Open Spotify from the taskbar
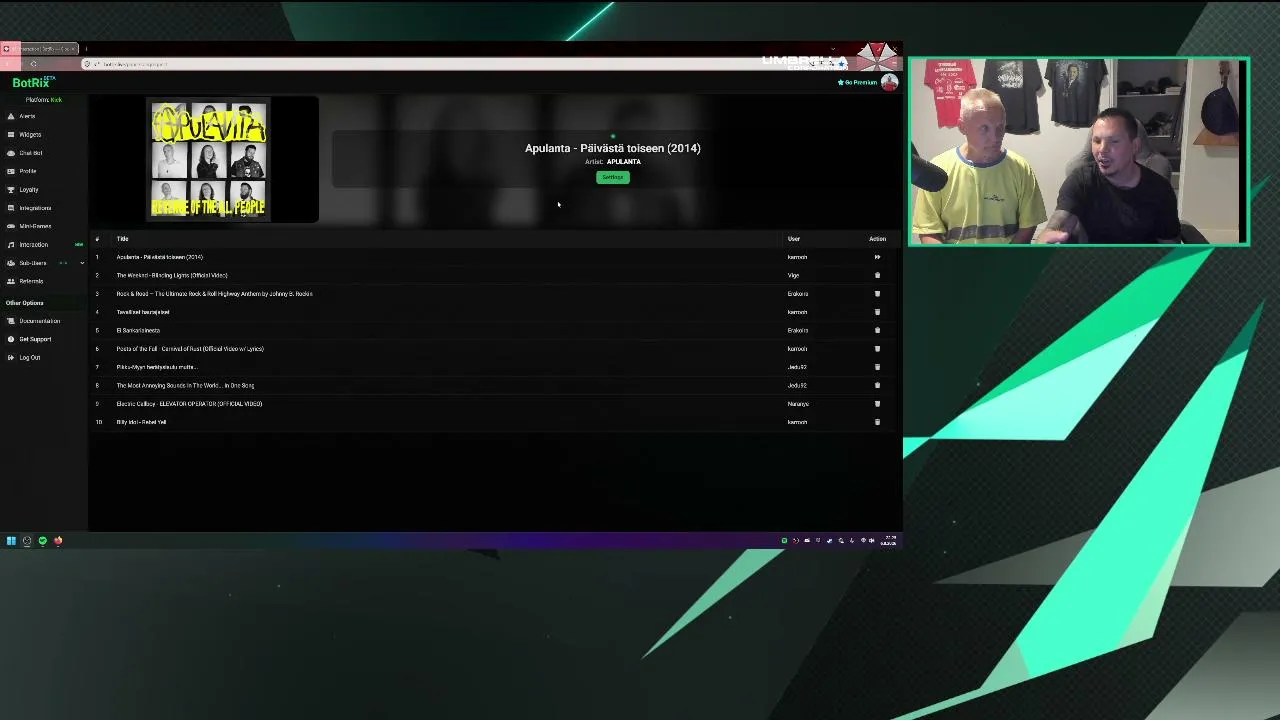This screenshot has width=1280, height=720. tap(42, 540)
